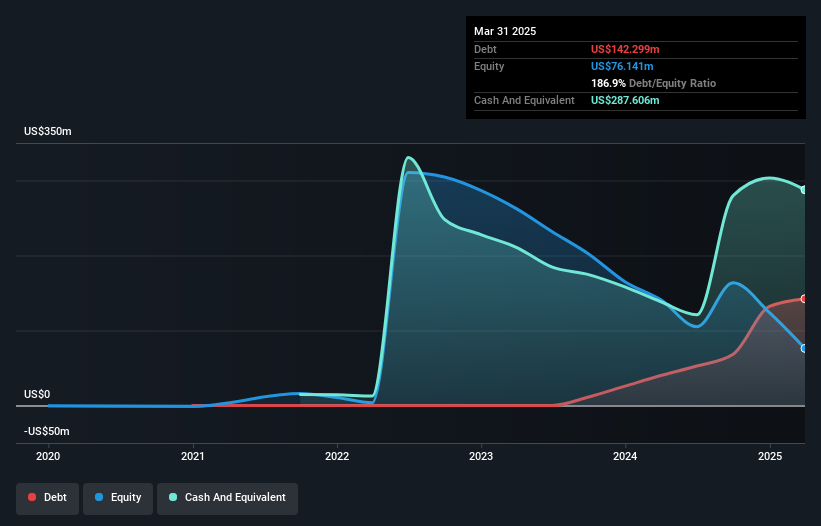This screenshot has height=526, width=821.
Task: Click the Equity row label in tooltip
Action: click(x=489, y=66)
